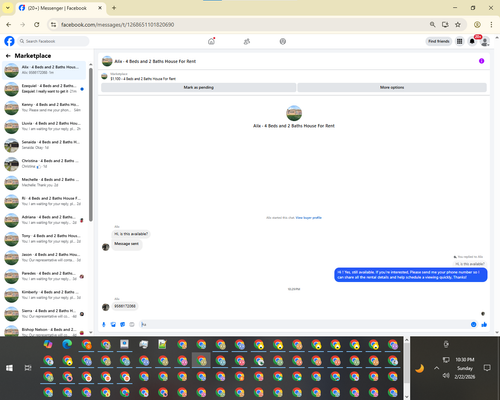Click the 9588172068 phone number message
Screen dimensions: 500x400
click(x=125, y=306)
